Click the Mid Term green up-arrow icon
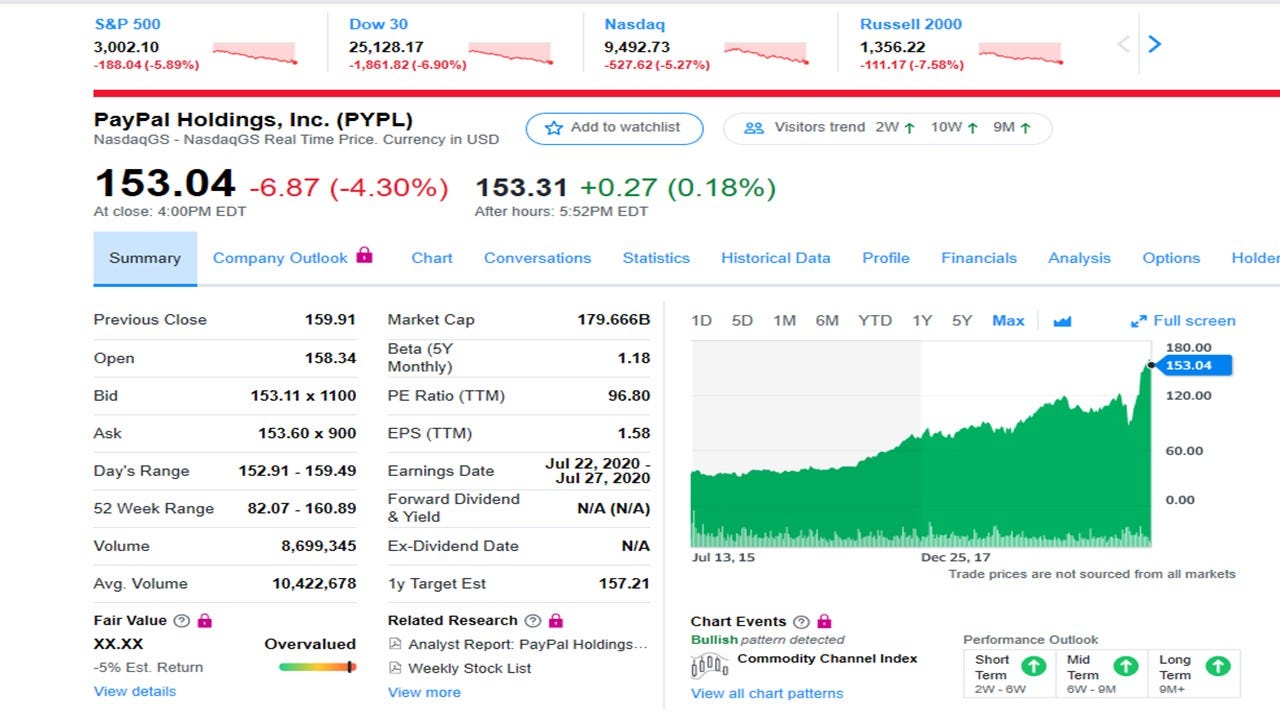The image size is (1280, 720). tap(1126, 665)
